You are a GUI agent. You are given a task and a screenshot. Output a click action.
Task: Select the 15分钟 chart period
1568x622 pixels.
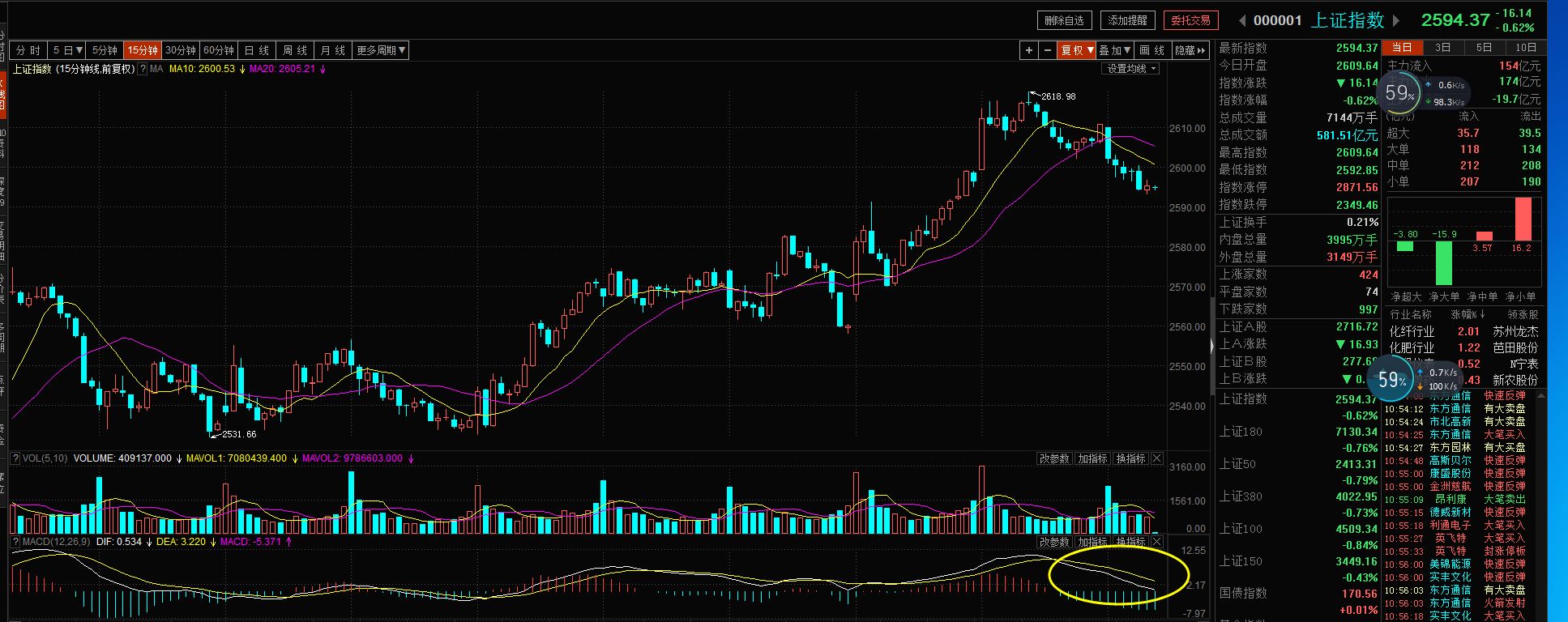[143, 50]
